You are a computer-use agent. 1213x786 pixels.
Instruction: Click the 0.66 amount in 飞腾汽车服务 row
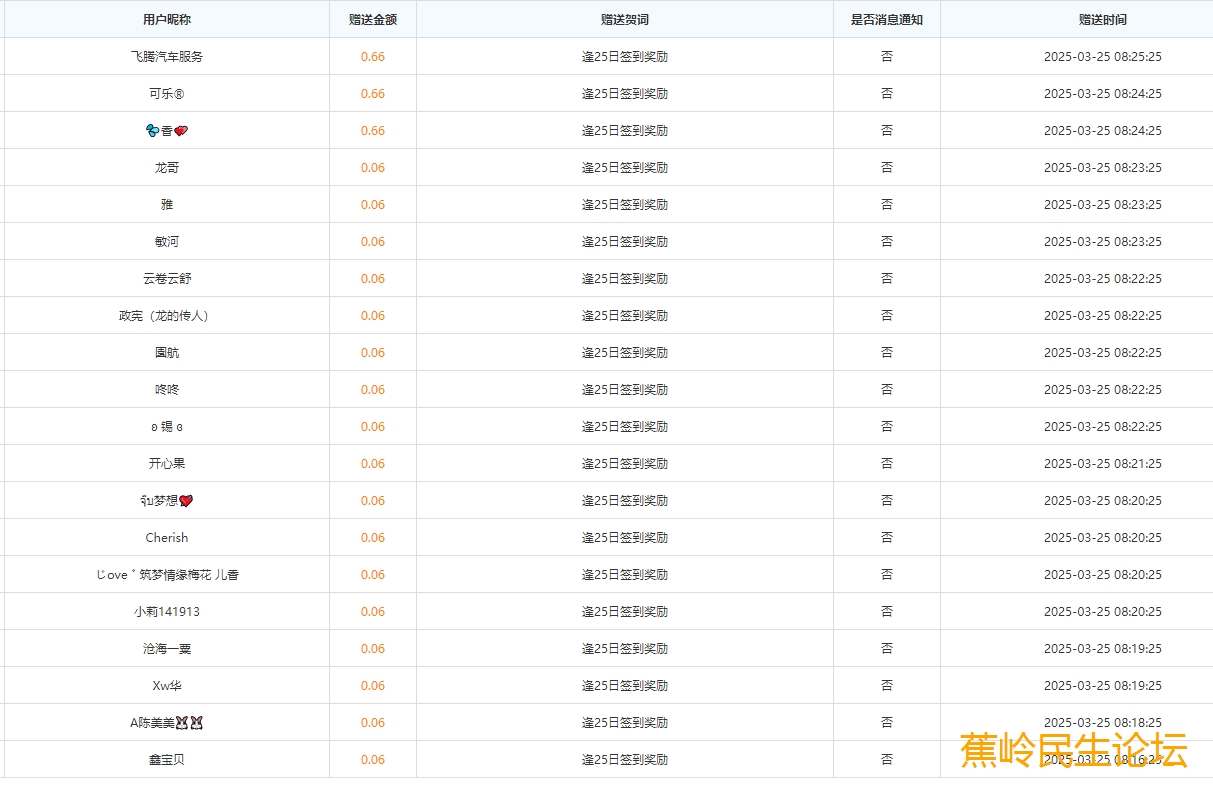click(373, 57)
